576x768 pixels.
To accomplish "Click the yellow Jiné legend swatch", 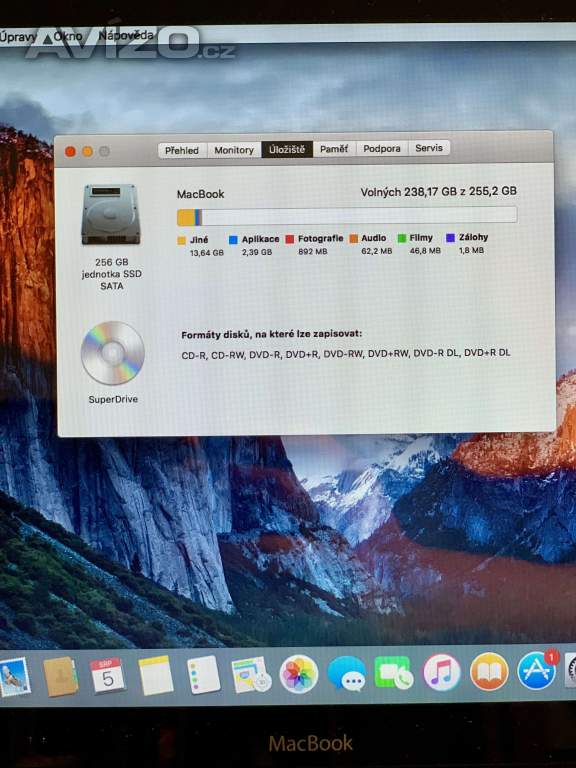I will coord(182,240).
